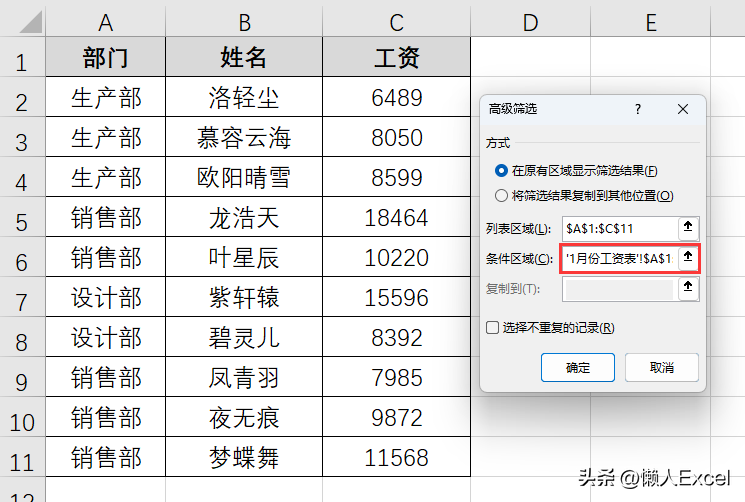Click the 复制到 range picker arrow
This screenshot has width=745, height=502.
click(688, 288)
